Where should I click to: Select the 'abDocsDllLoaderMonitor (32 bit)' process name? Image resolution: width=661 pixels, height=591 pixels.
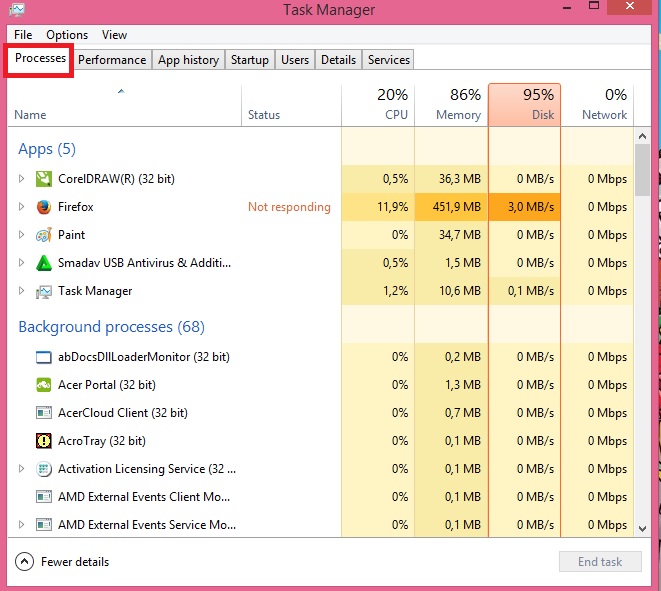144,357
